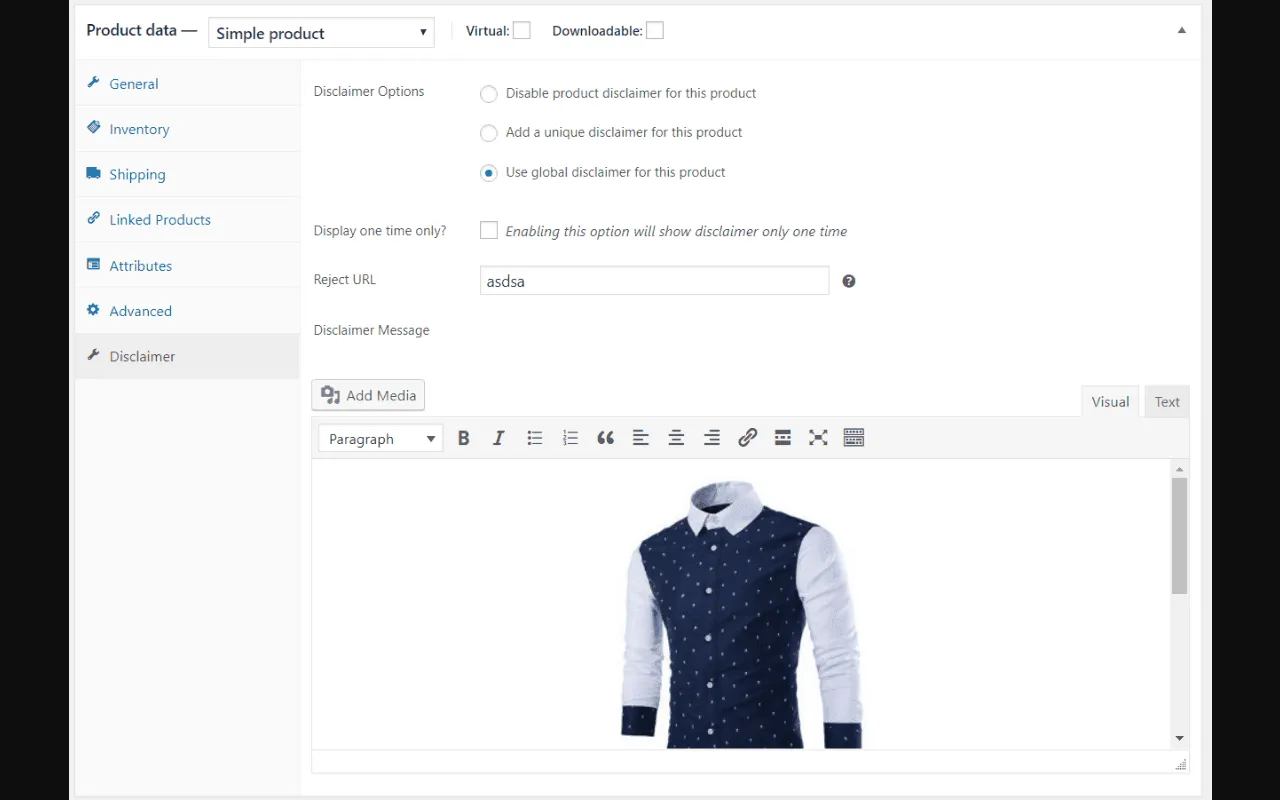Enable the Virtual product checkbox
This screenshot has height=800, width=1280.
(523, 30)
